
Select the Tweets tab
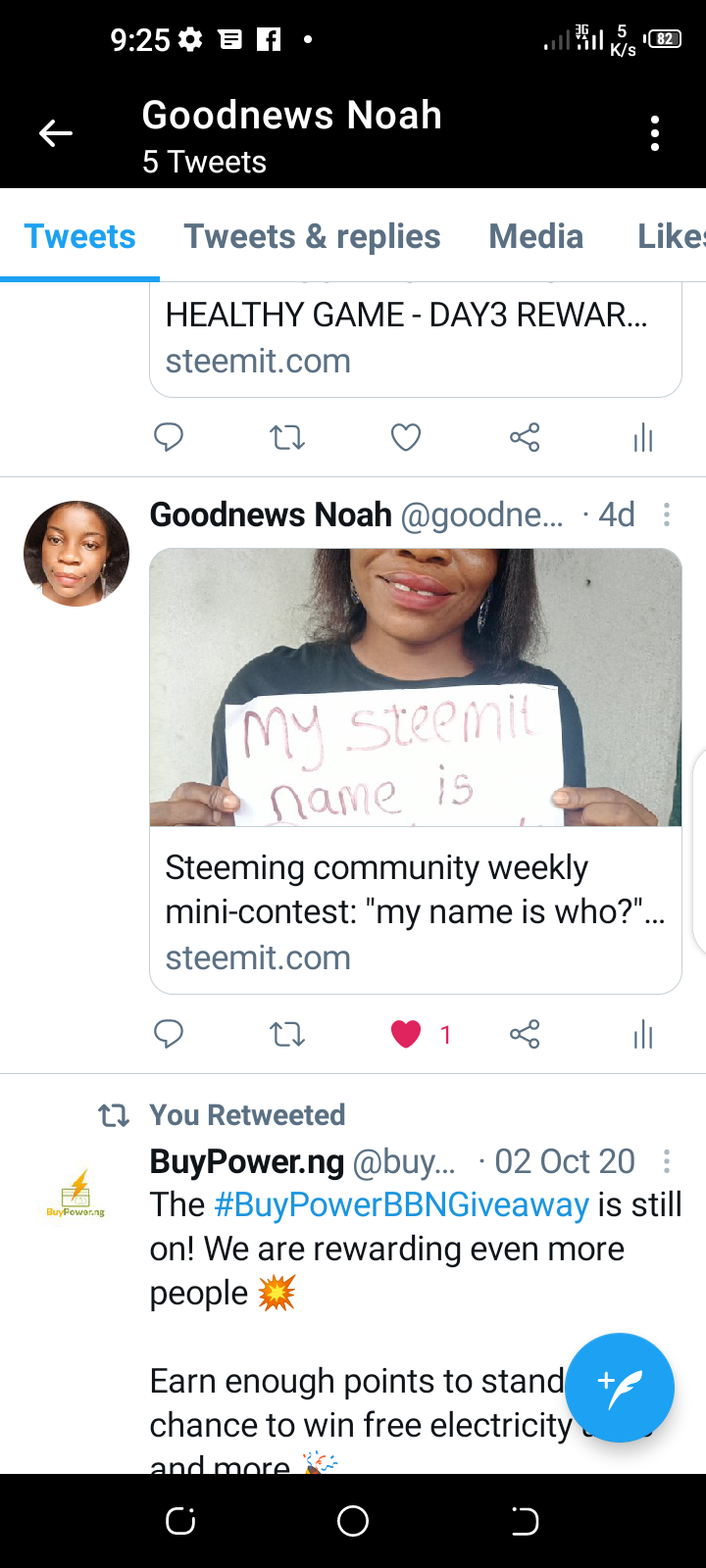[x=79, y=236]
